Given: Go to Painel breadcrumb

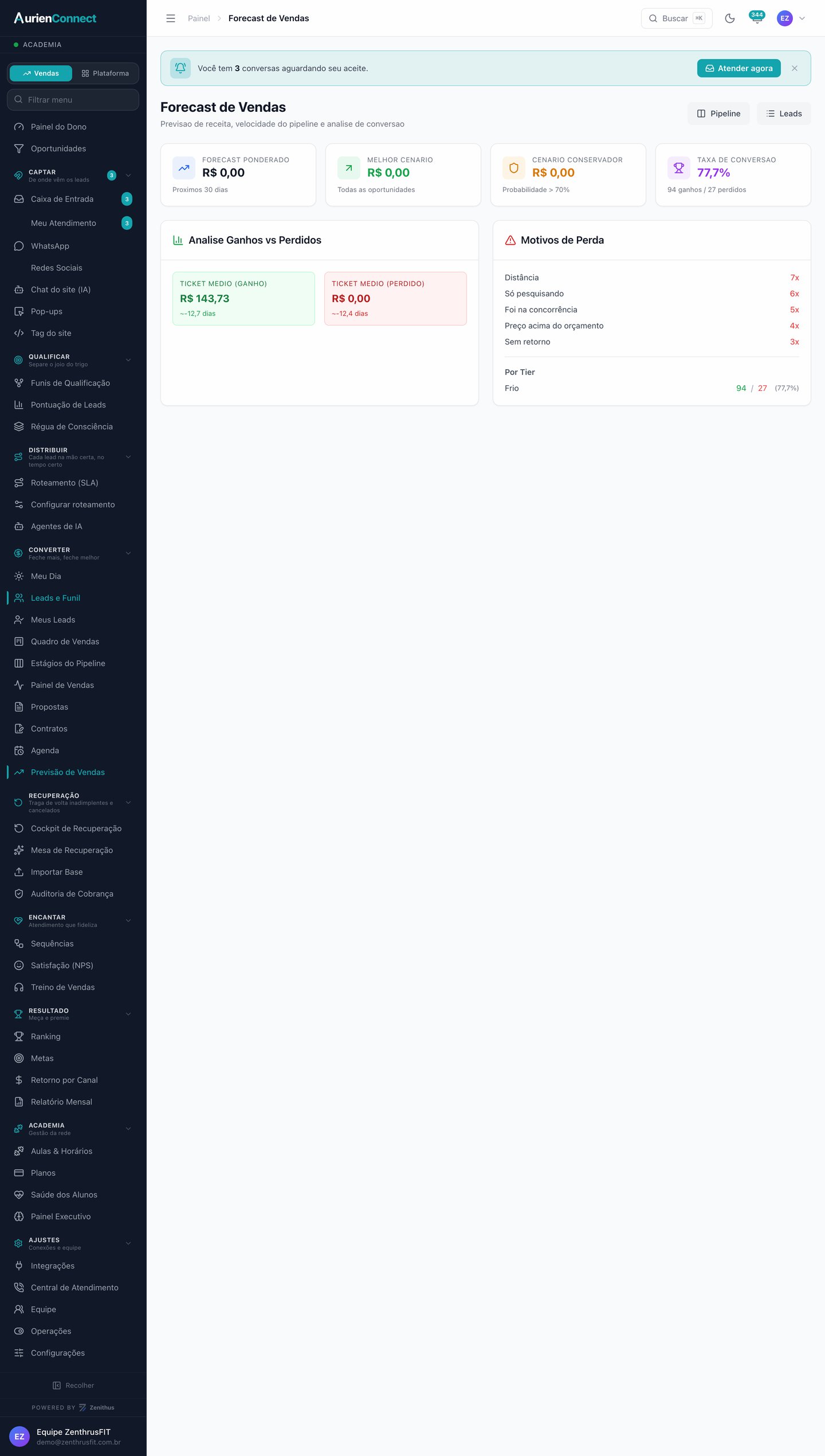Looking at the screenshot, I should pos(199,18).
